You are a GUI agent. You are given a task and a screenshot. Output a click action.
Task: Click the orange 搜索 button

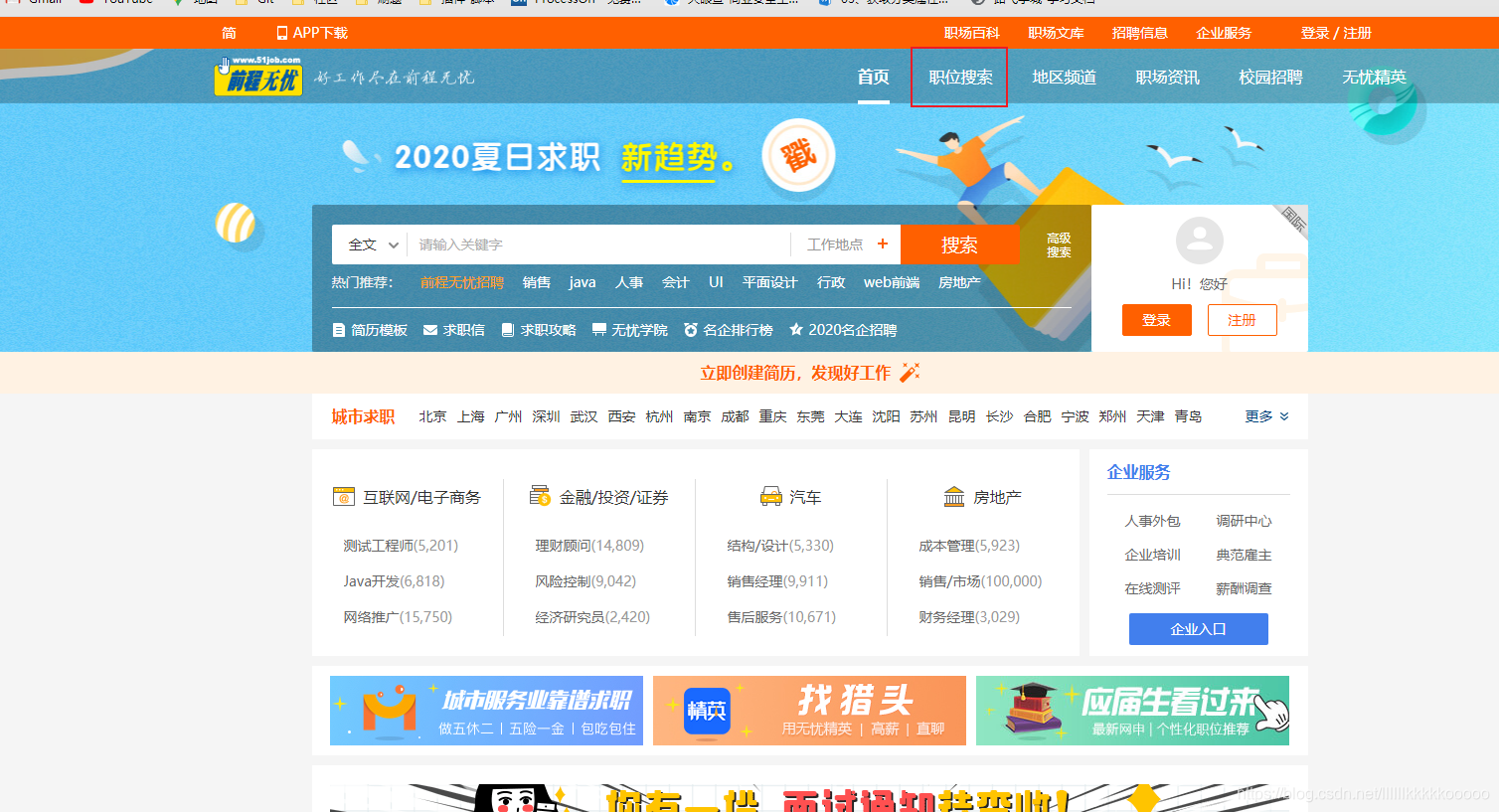(957, 244)
